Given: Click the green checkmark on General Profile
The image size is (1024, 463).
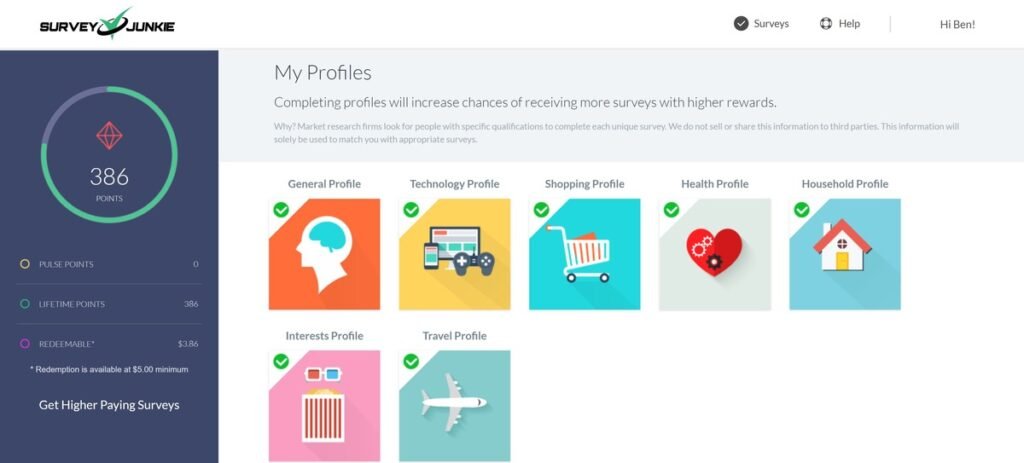Looking at the screenshot, I should tap(281, 210).
